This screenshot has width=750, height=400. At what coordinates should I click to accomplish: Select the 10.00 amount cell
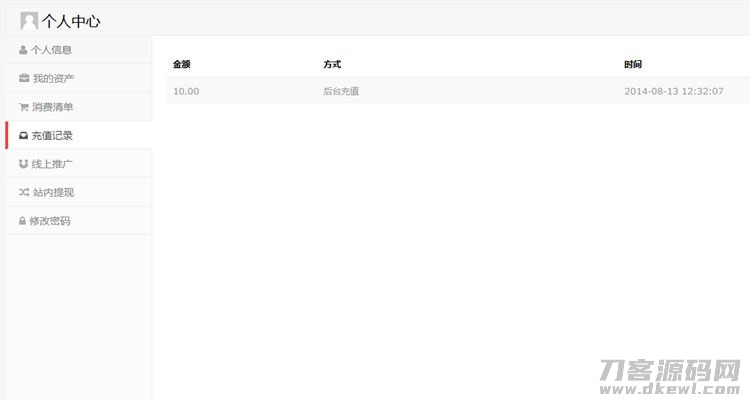point(186,91)
